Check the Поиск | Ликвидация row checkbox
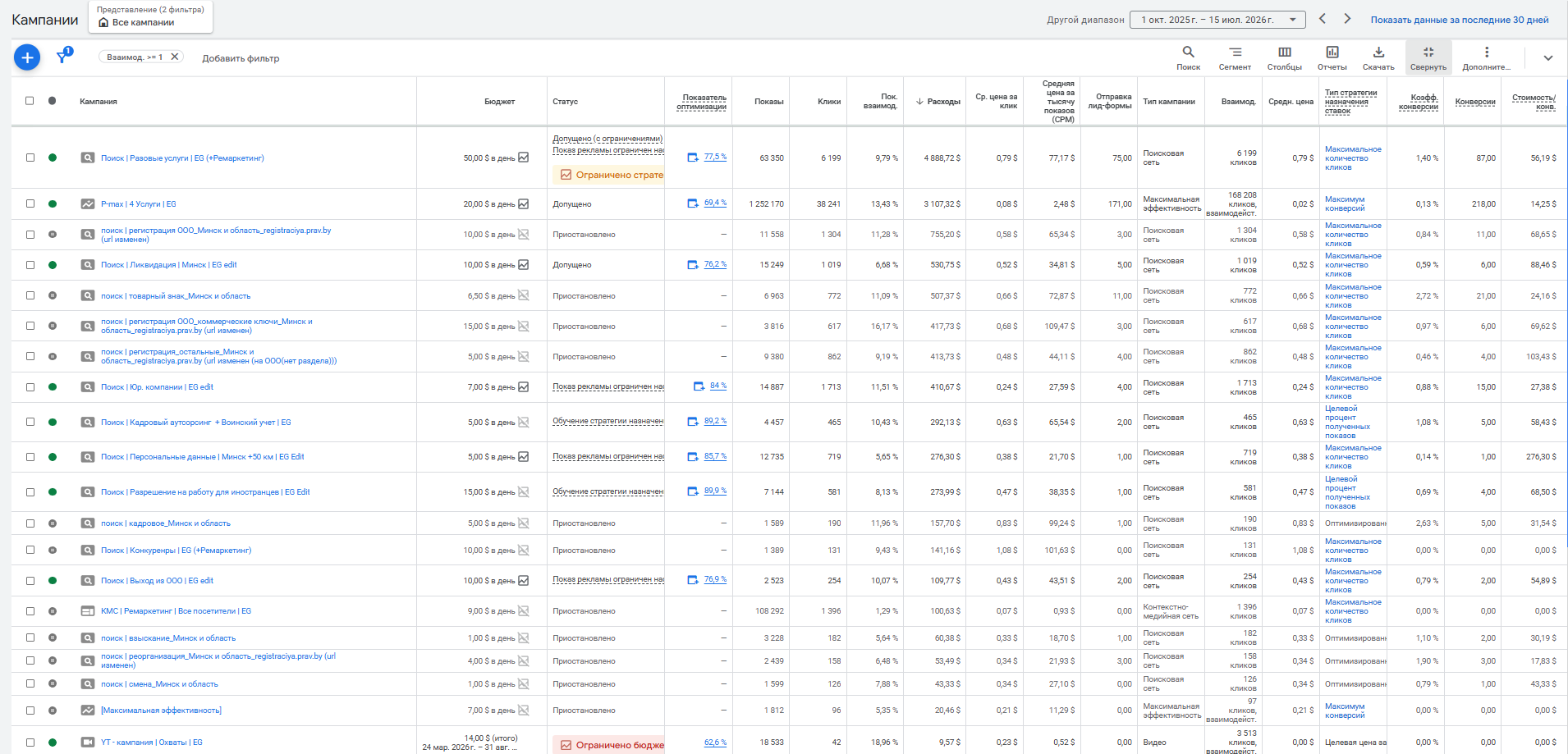 [30, 265]
